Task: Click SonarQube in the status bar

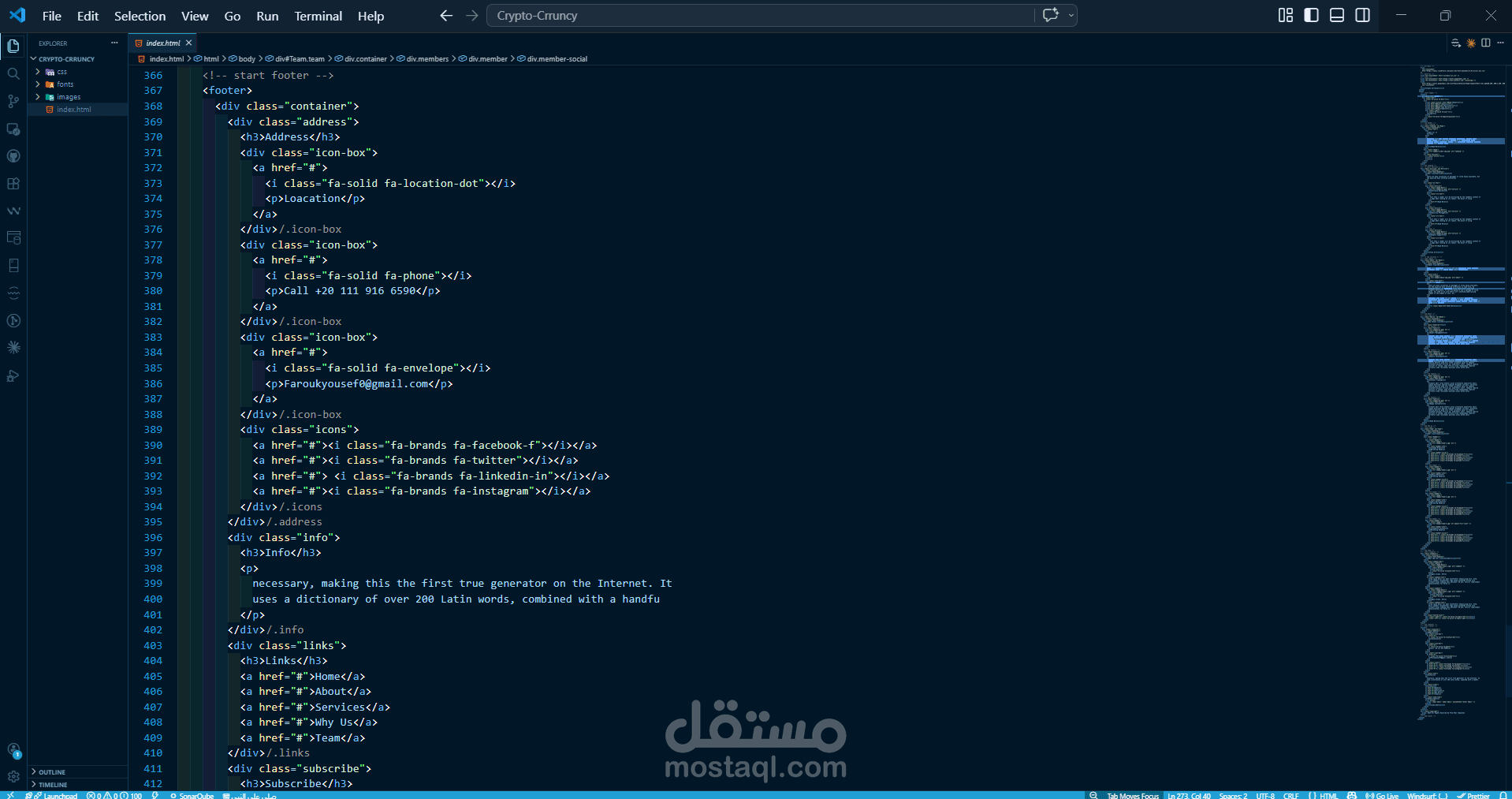Action: (x=192, y=795)
